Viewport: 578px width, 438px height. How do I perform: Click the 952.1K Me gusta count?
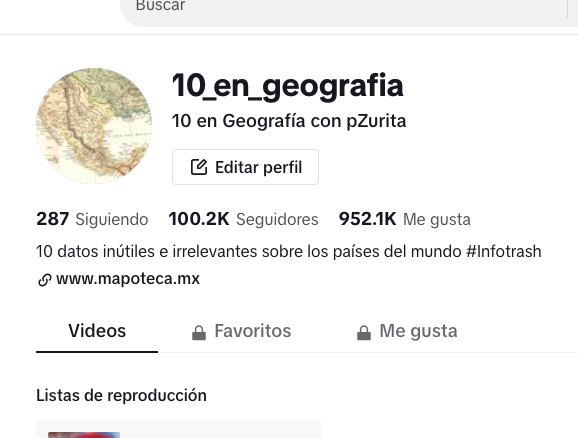pyautogui.click(x=404, y=219)
